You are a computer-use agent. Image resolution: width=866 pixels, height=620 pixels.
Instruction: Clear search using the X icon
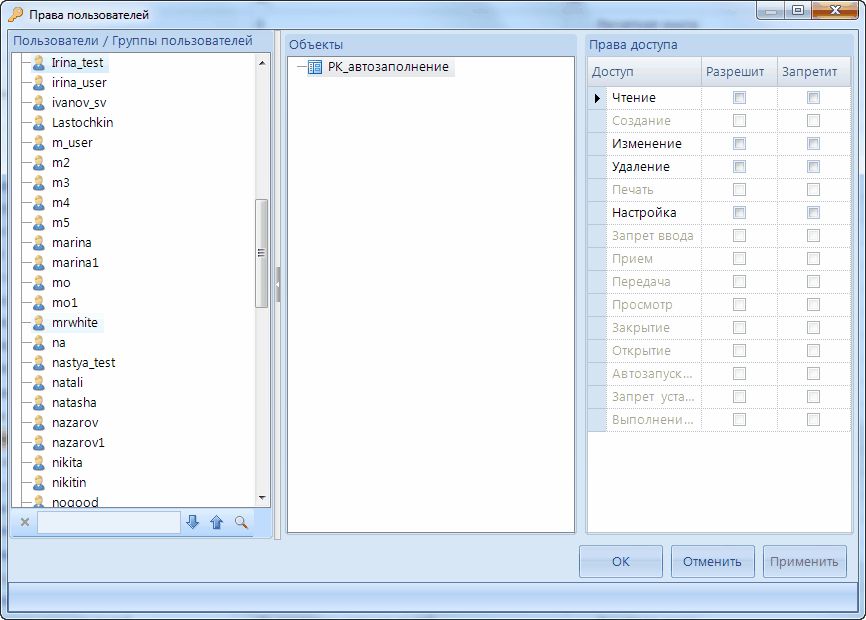25,522
